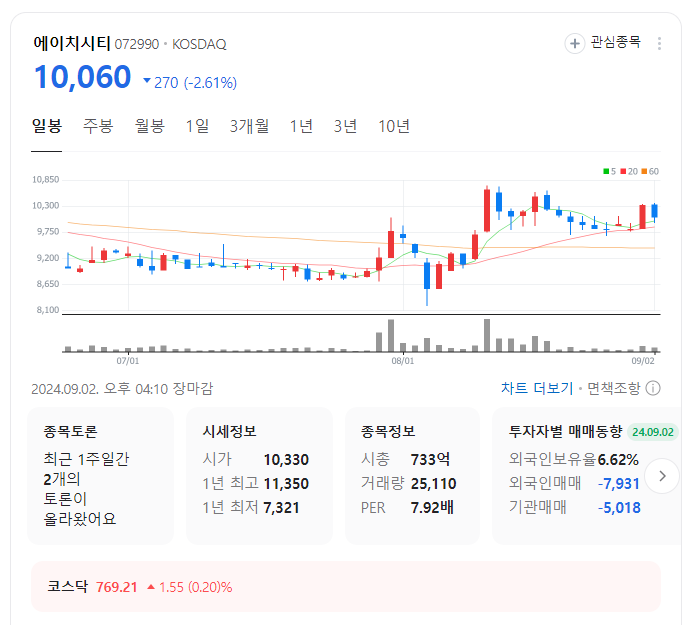Click the 24.09.02 date badge

(x=653, y=432)
